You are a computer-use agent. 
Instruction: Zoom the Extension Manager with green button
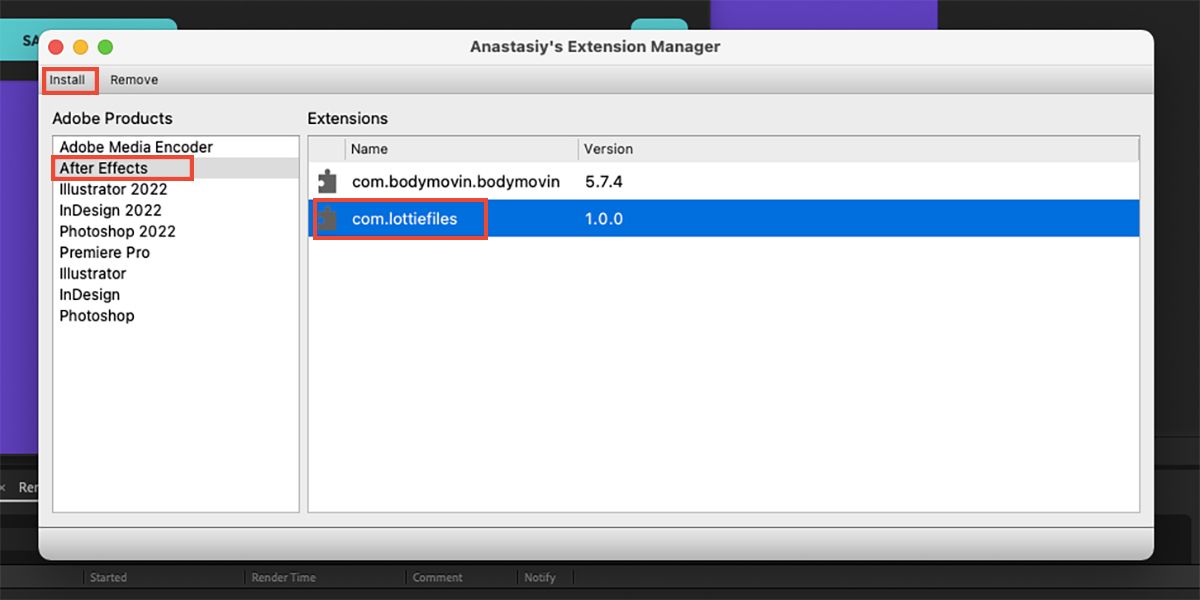point(105,47)
